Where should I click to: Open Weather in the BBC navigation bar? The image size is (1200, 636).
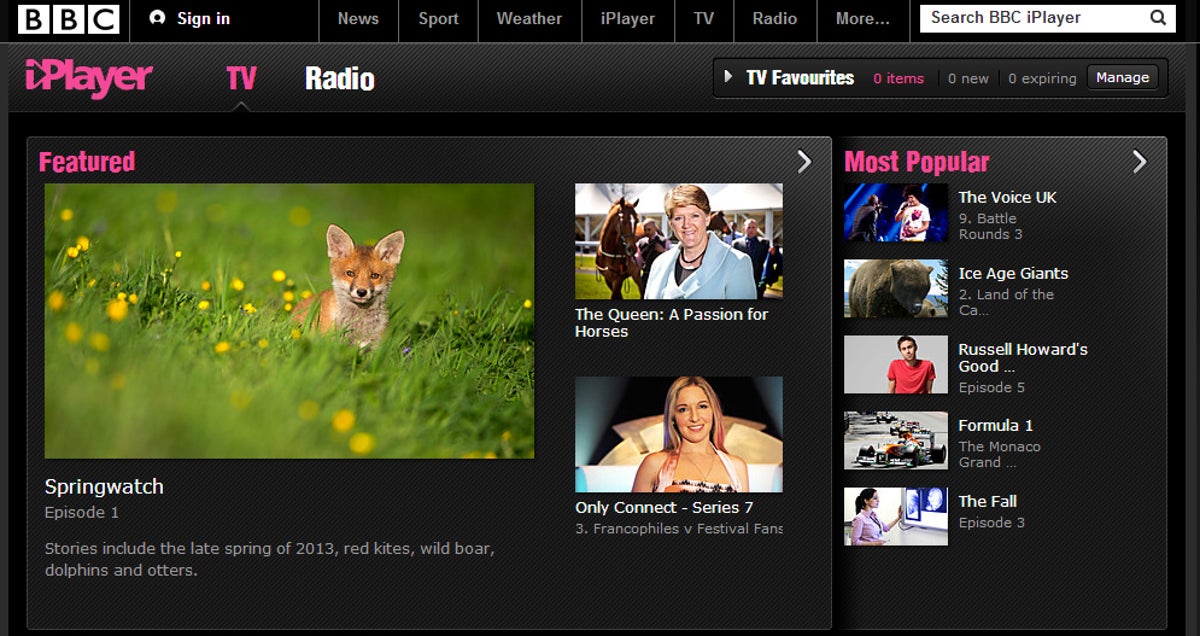point(529,19)
